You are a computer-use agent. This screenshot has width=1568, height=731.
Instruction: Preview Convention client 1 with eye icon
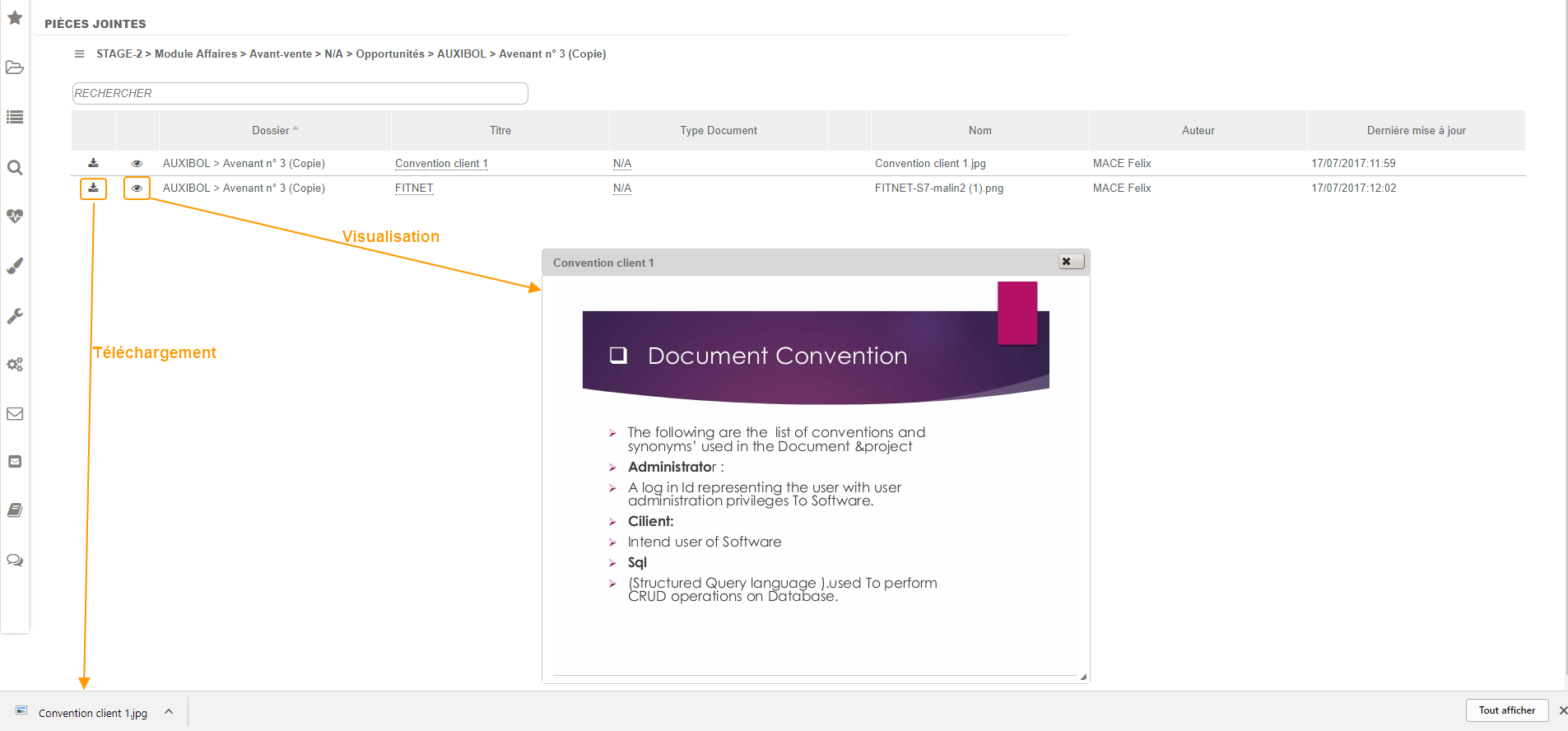[137, 163]
